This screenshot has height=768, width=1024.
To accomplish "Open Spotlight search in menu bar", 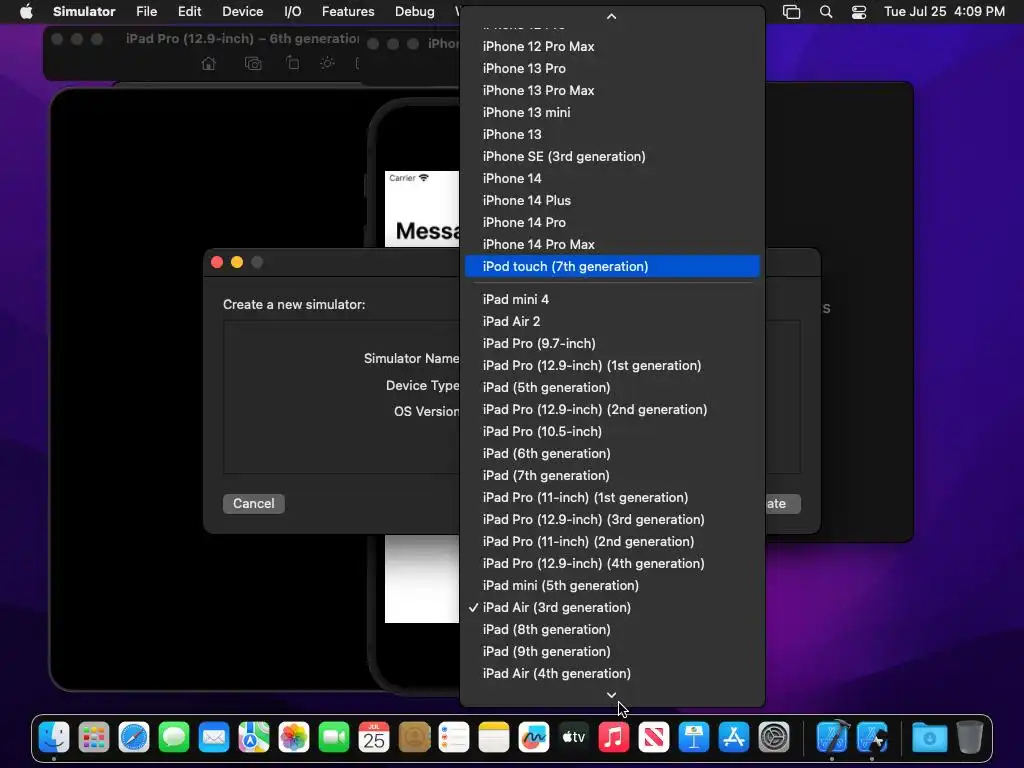I will coord(825,12).
